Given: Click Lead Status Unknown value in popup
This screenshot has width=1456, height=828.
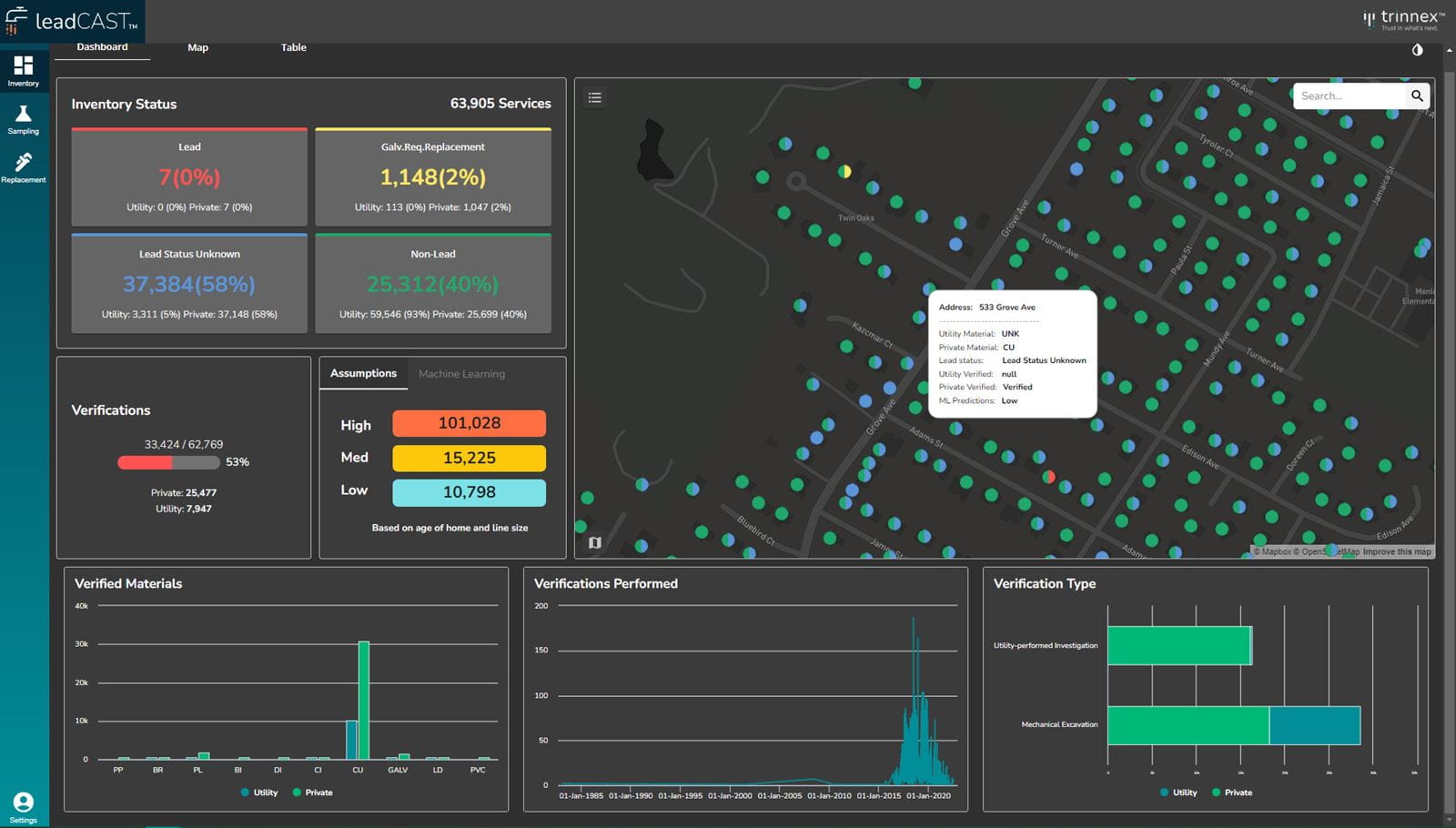Looking at the screenshot, I should point(1044,360).
